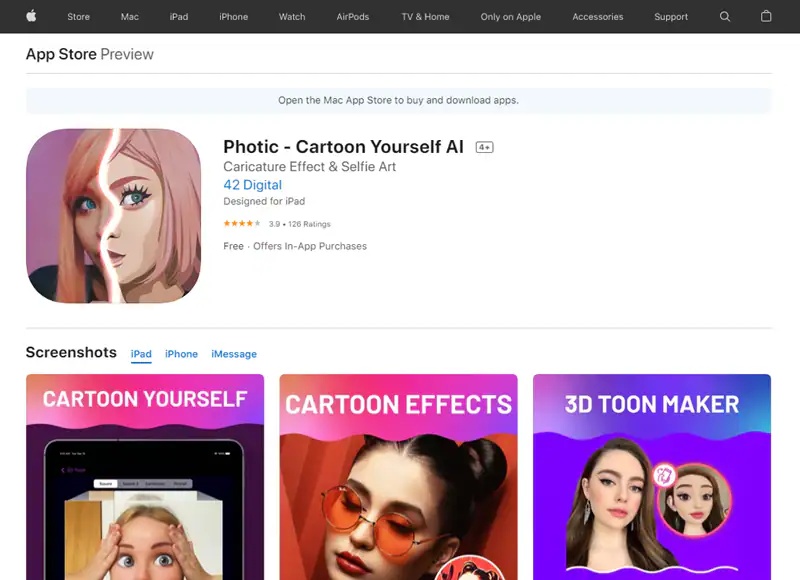800x580 pixels.
Task: Open the Accessories menu item
Action: (597, 17)
